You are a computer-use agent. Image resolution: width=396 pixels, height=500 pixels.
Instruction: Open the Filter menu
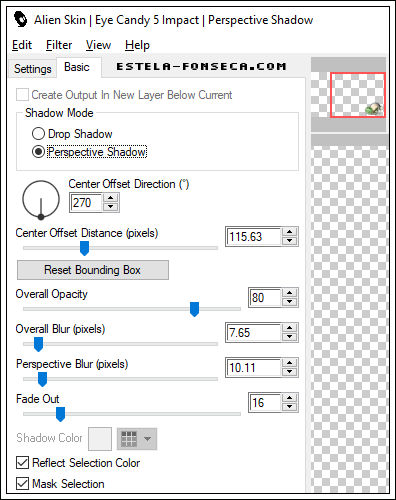click(x=59, y=45)
